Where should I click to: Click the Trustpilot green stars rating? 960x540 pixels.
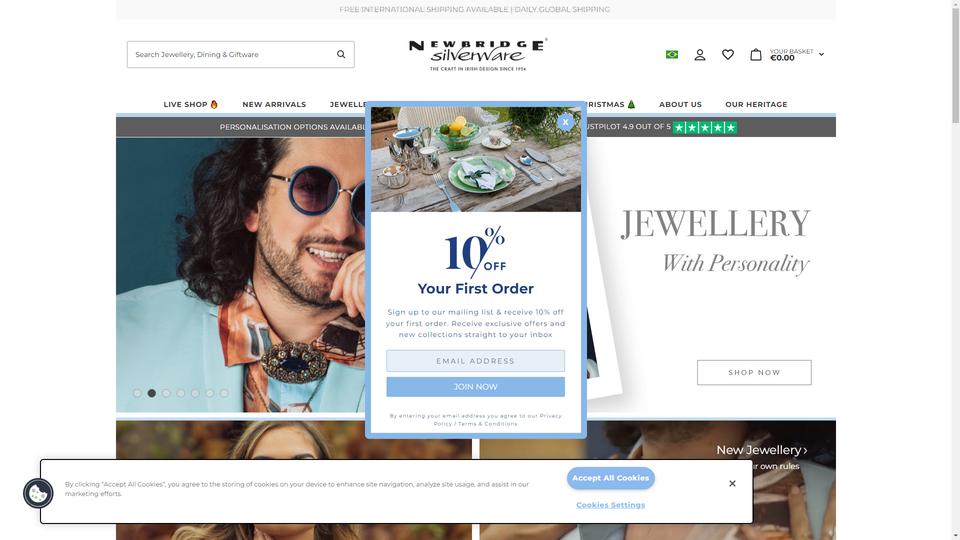(x=705, y=127)
